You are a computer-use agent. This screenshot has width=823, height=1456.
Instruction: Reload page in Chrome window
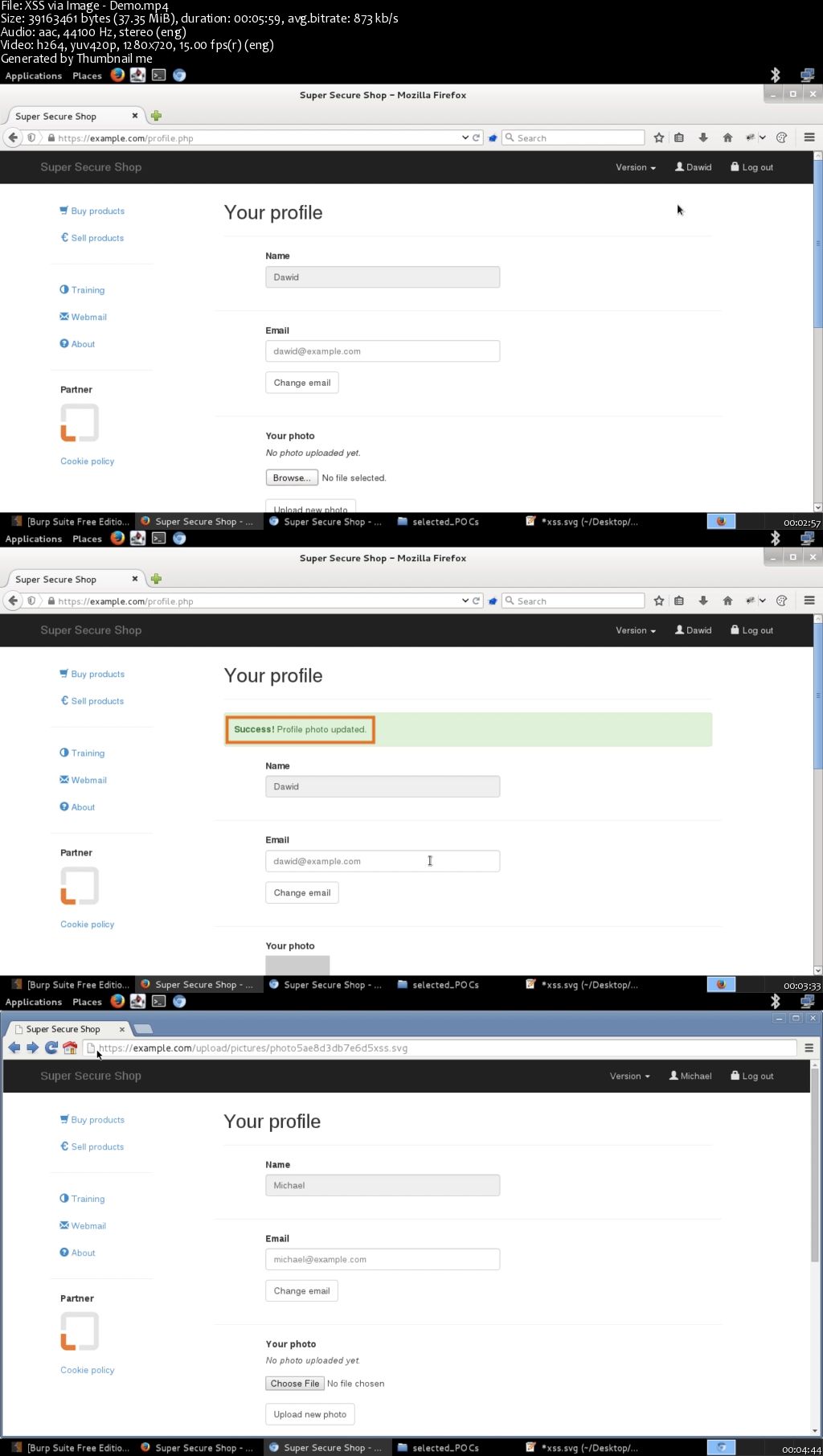pos(51,1047)
